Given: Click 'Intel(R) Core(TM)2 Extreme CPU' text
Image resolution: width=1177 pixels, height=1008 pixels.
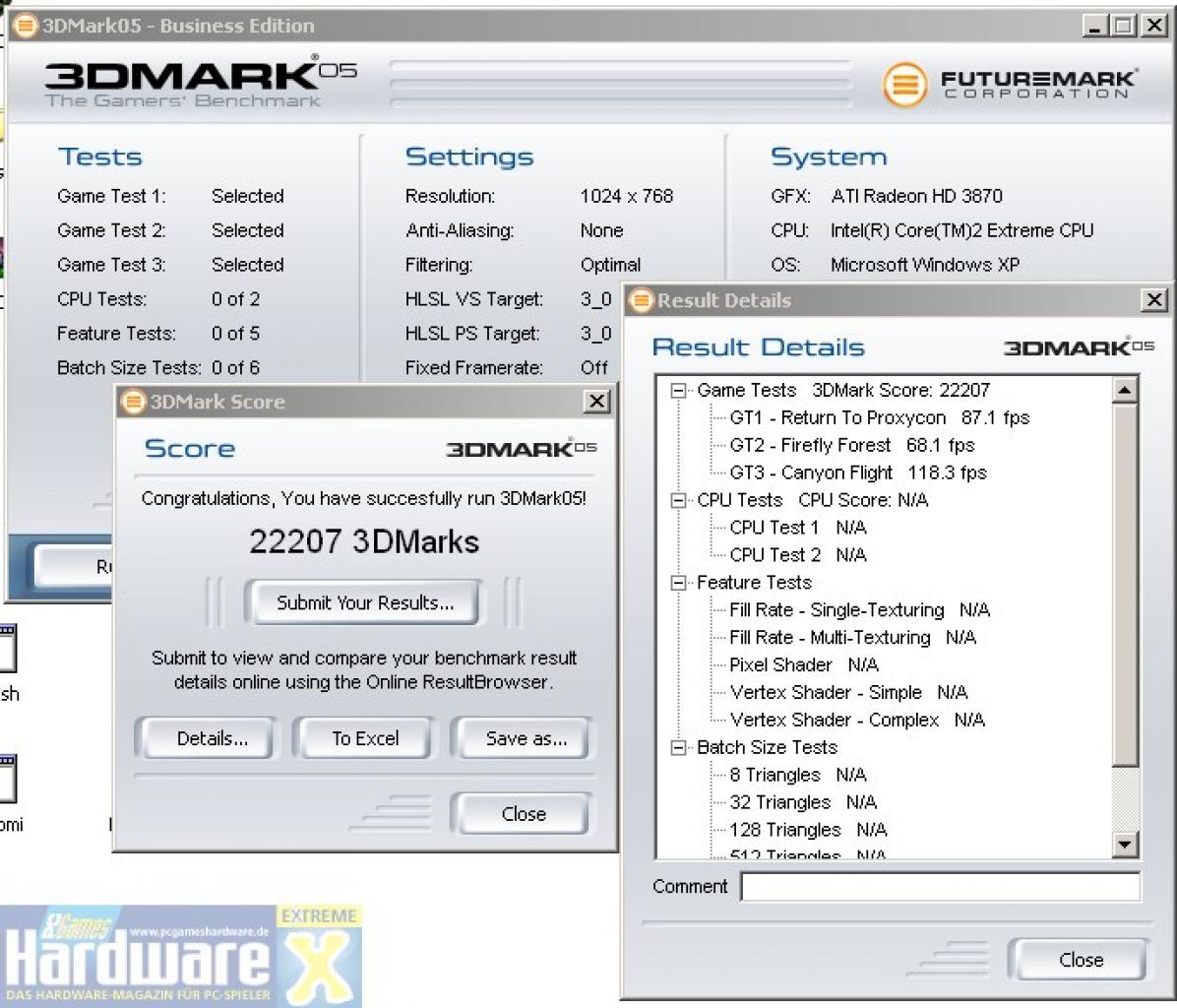Looking at the screenshot, I should [962, 230].
